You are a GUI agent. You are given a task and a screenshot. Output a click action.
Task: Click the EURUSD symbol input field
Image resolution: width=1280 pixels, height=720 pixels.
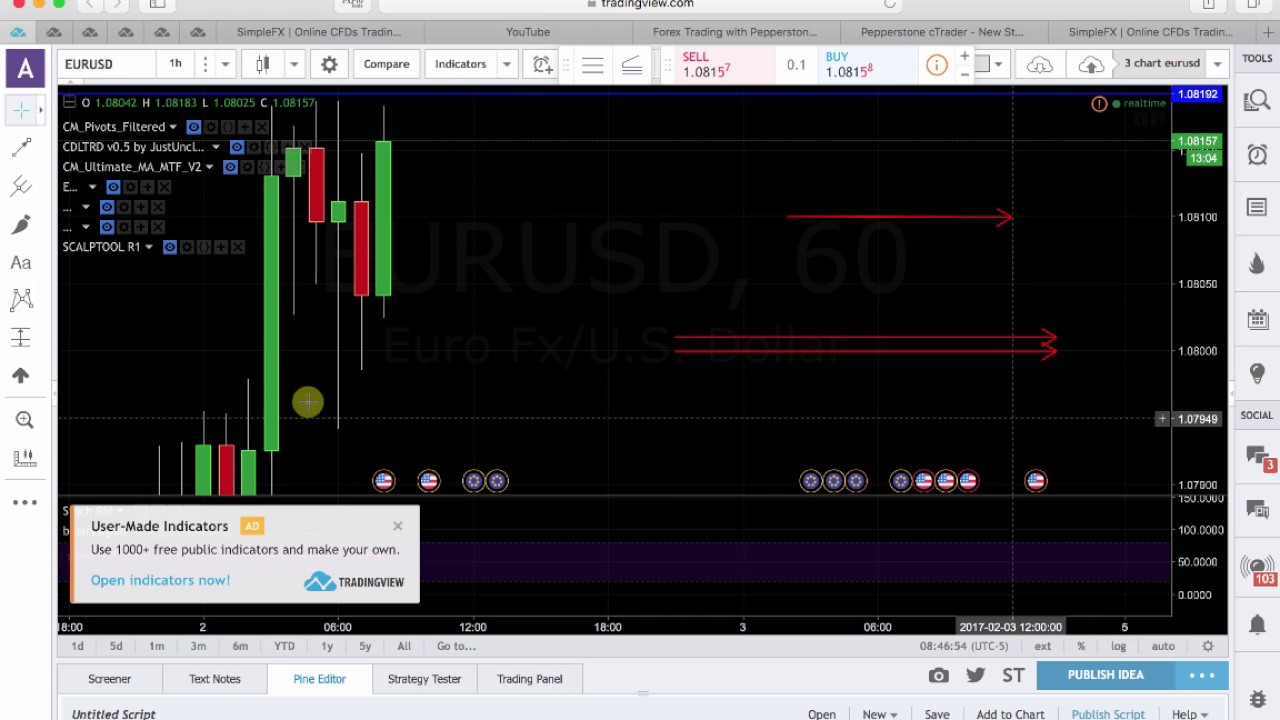105,64
